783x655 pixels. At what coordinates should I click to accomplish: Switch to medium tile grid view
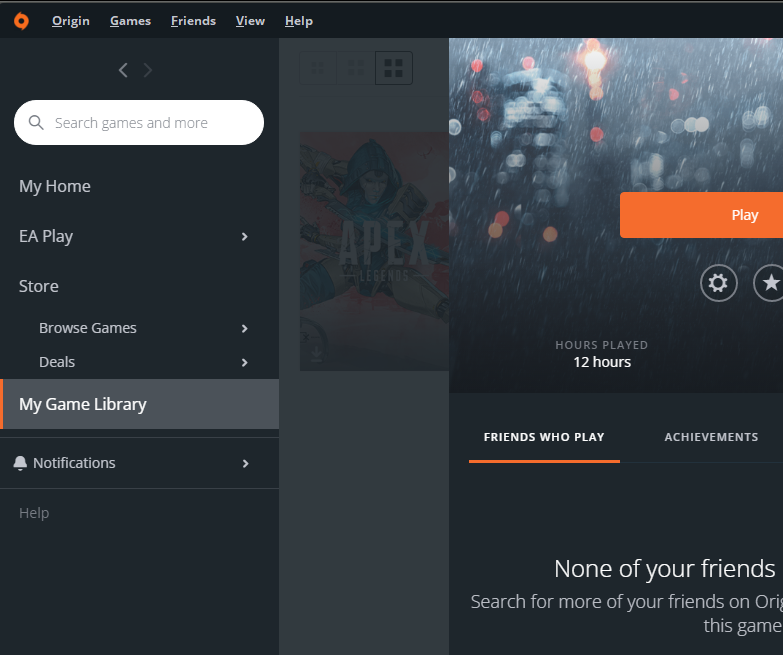coord(356,68)
